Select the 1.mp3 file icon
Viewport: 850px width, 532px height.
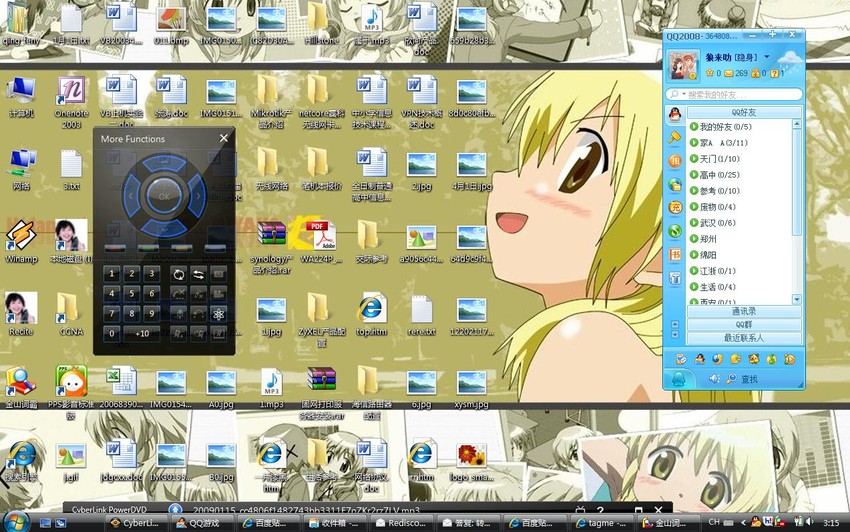(x=271, y=387)
